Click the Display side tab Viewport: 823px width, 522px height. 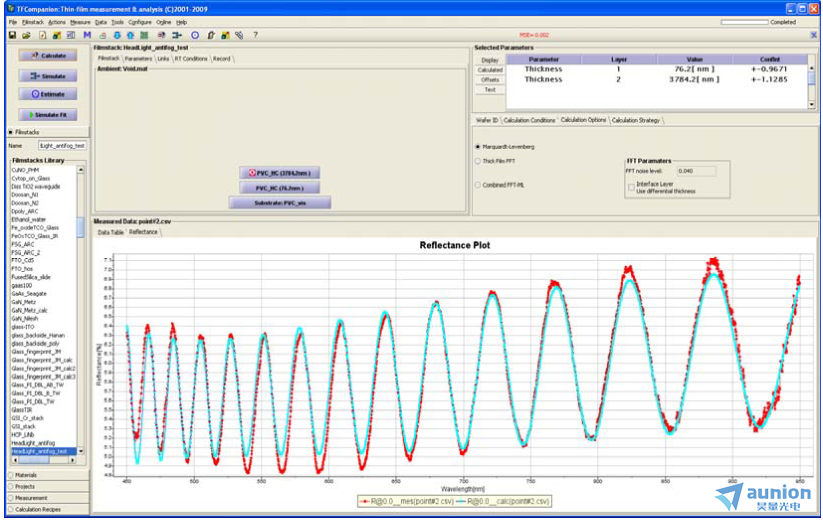[x=490, y=60]
